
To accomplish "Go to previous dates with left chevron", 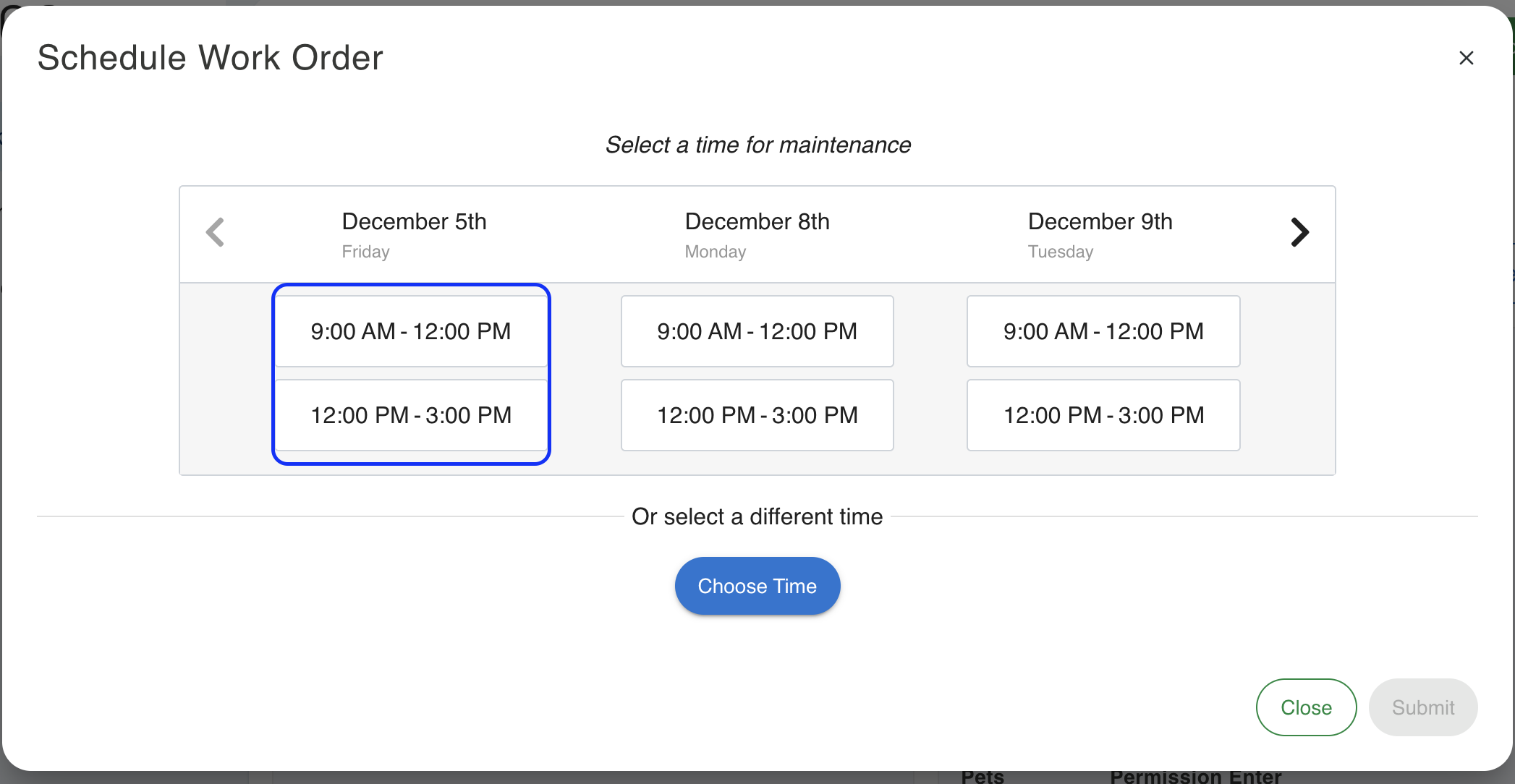I will tap(216, 232).
